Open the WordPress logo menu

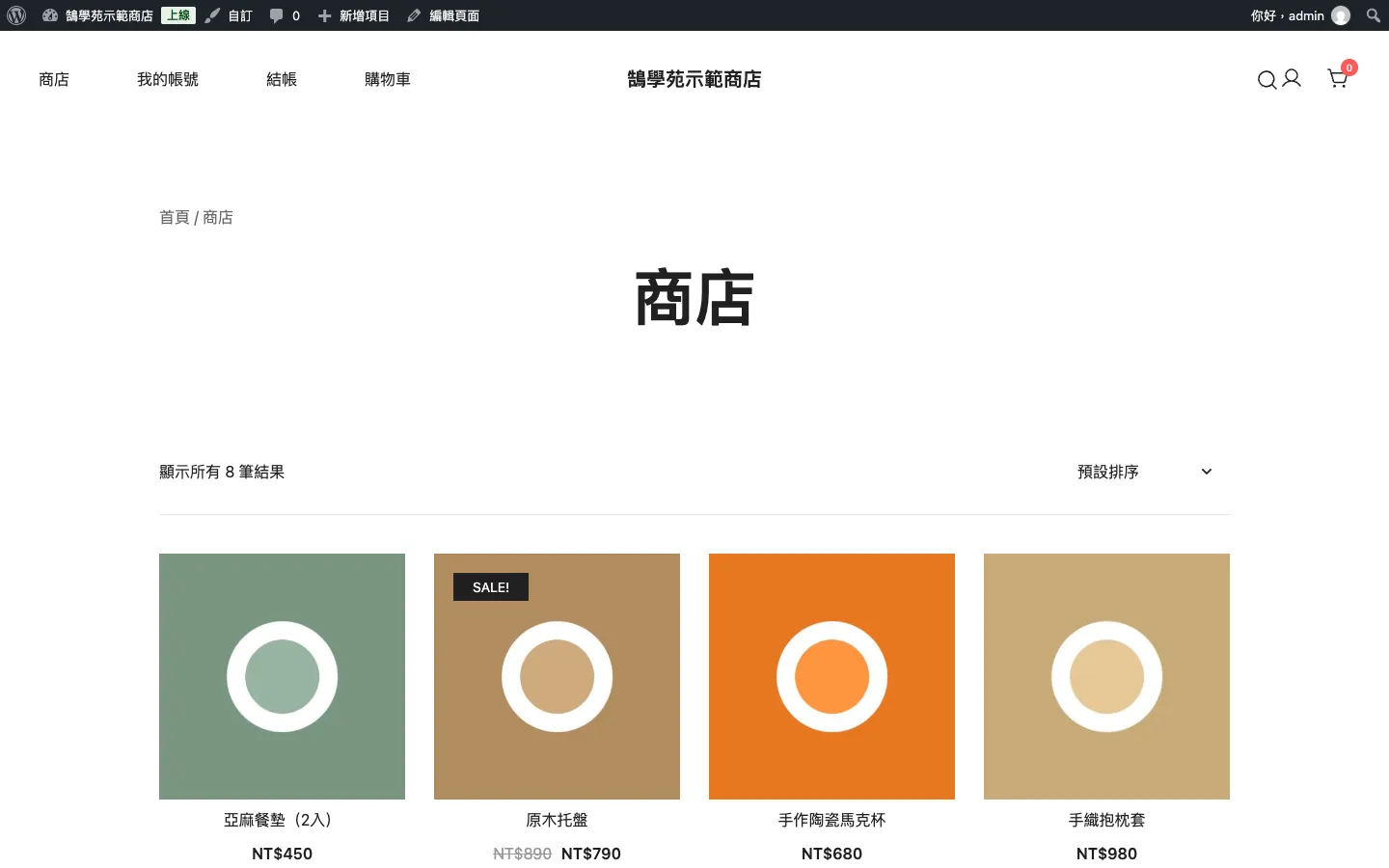coord(16,15)
